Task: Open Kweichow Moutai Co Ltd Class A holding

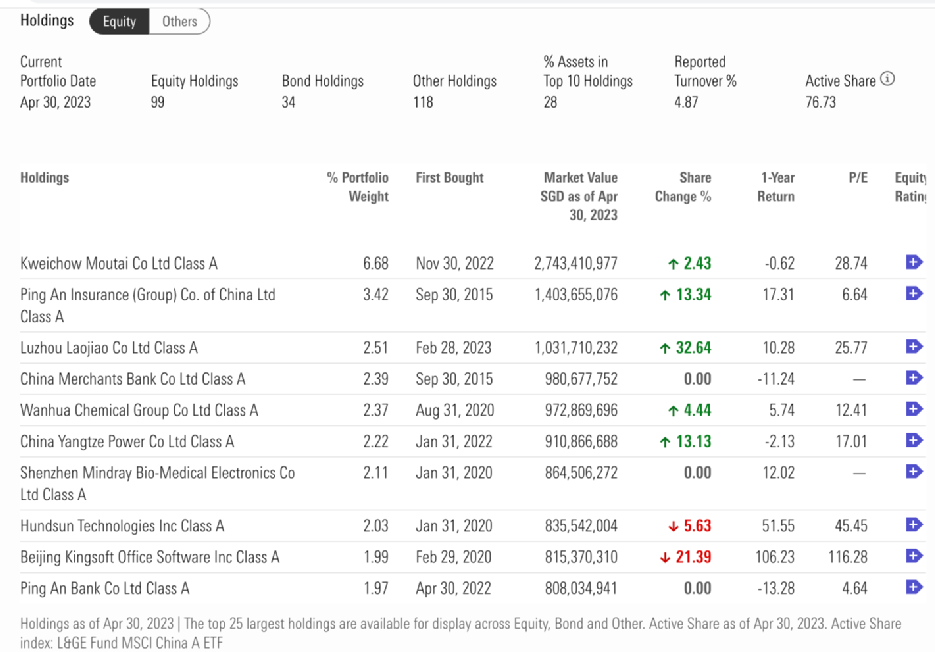Action: click(x=119, y=263)
